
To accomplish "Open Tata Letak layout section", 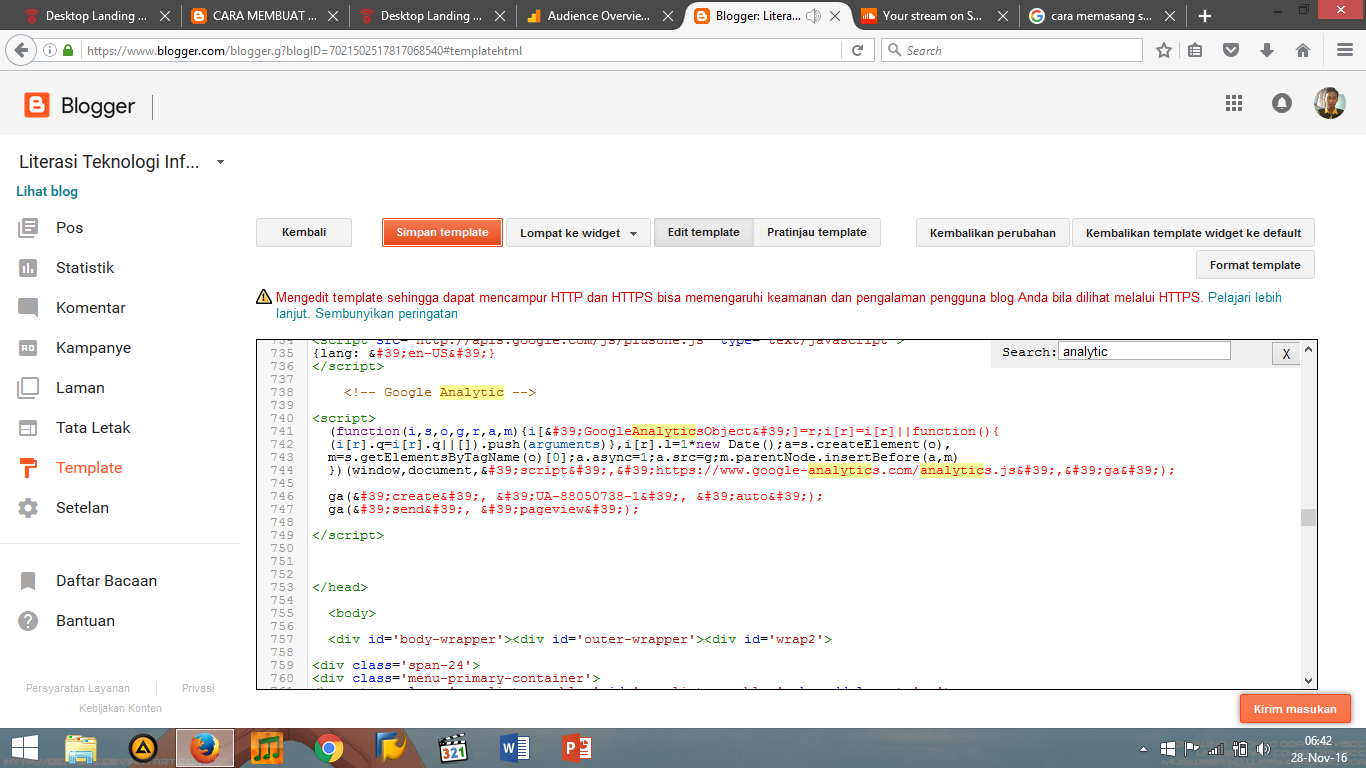I will pyautogui.click(x=93, y=428).
